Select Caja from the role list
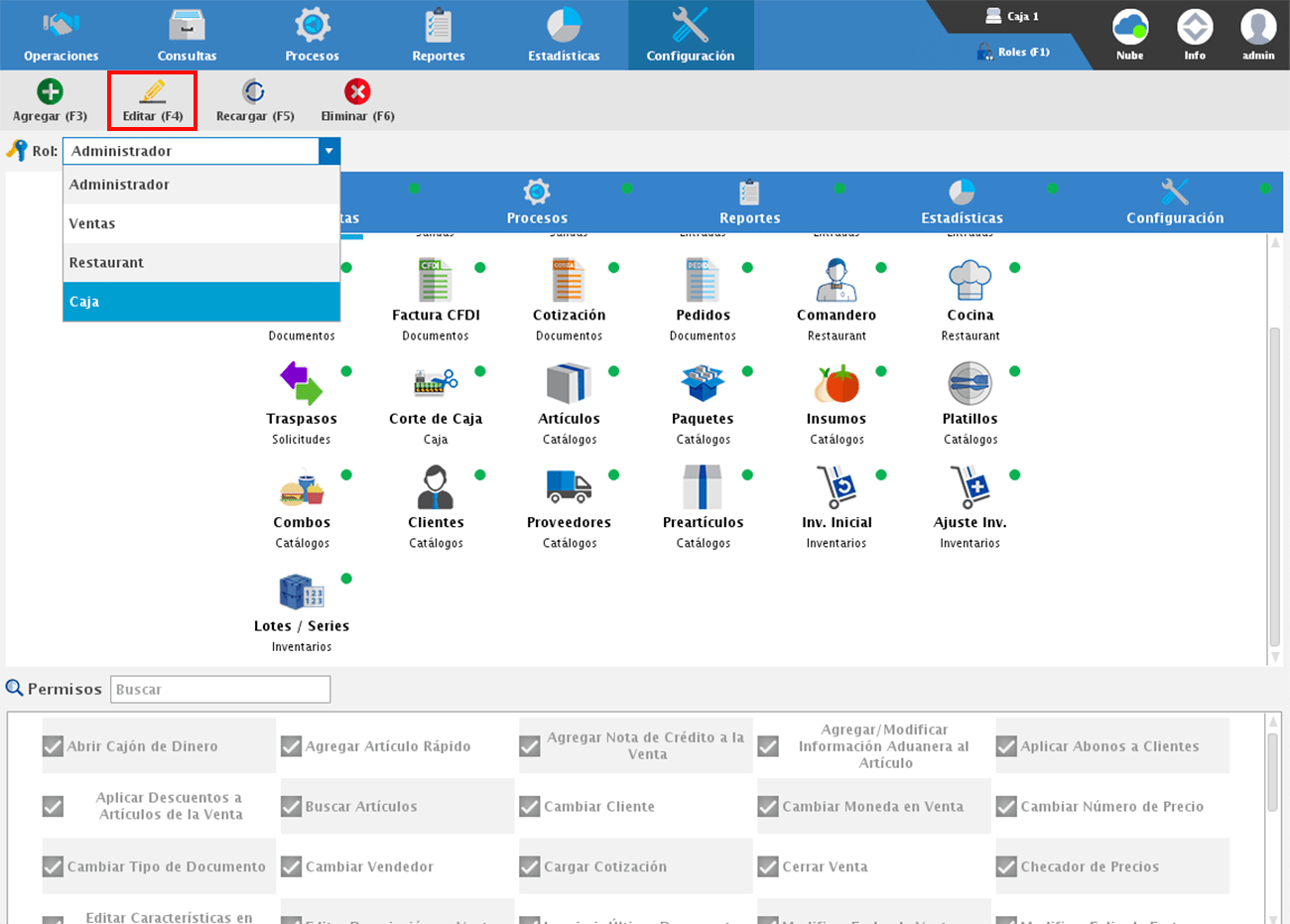 pos(201,302)
